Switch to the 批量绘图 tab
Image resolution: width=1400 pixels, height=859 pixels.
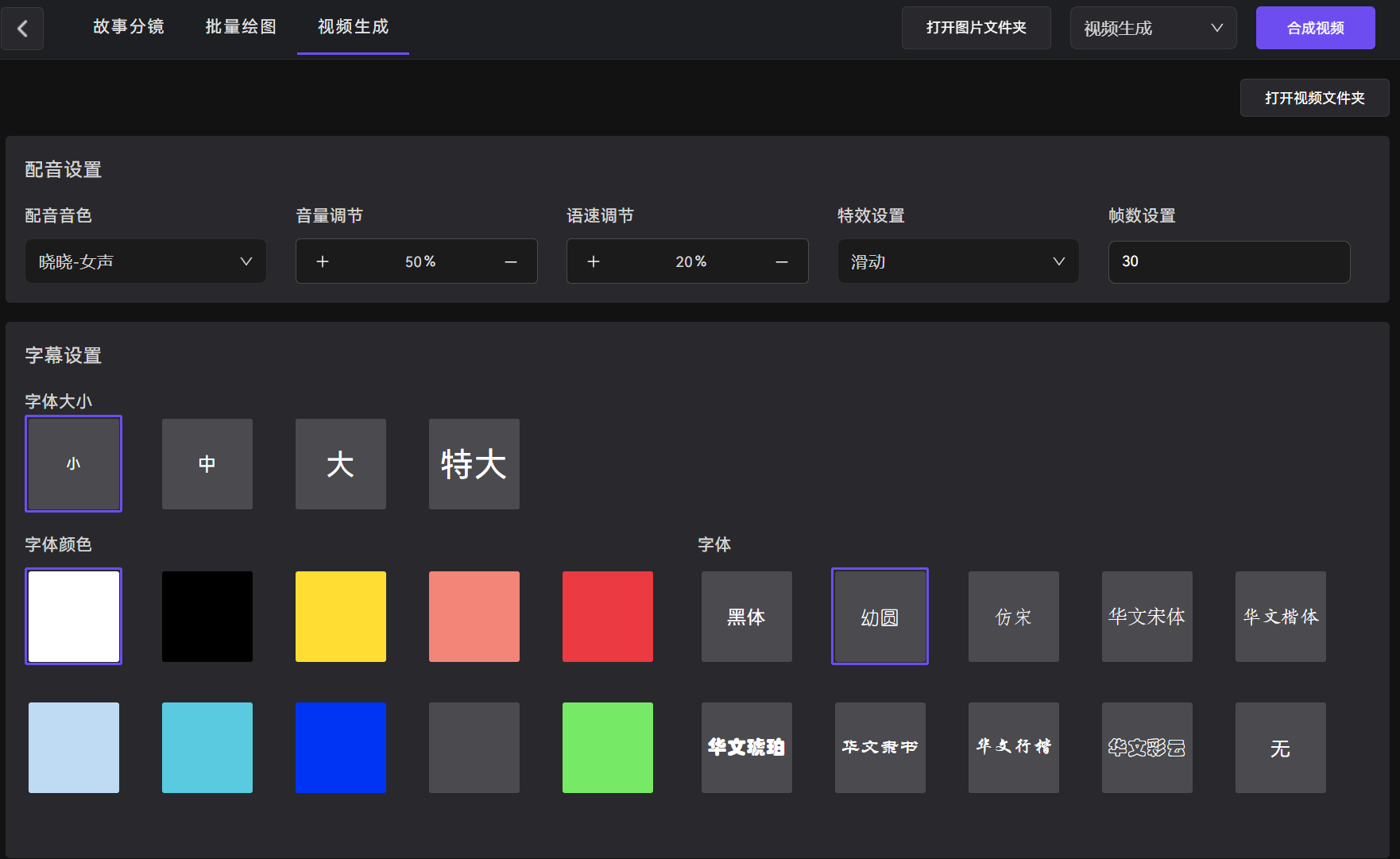241,27
